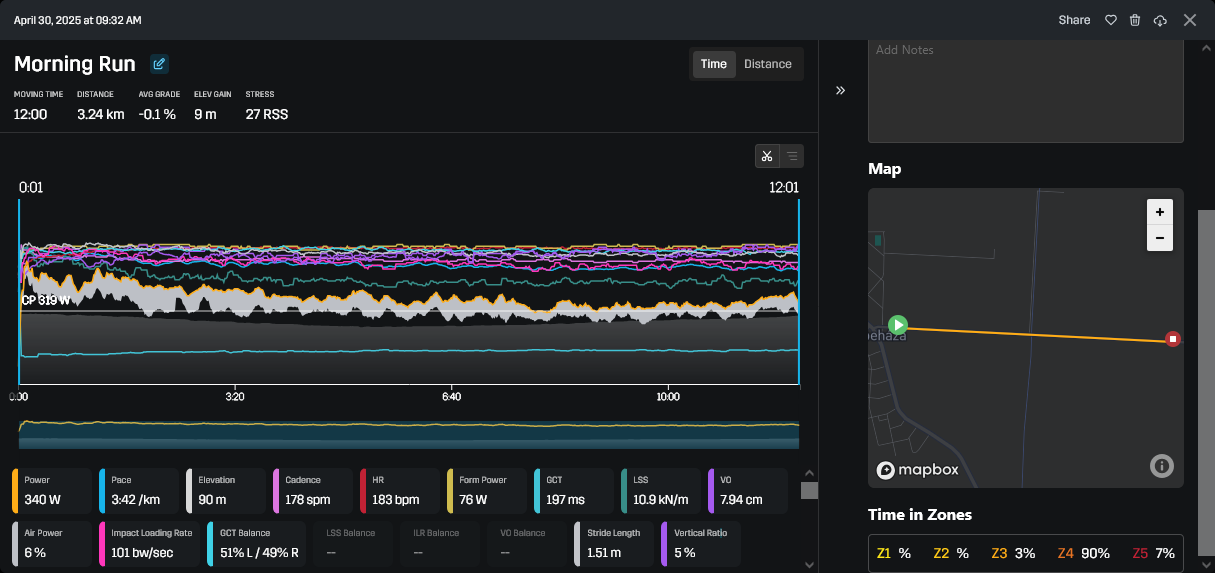Toggle the HR metric card

tap(399, 491)
